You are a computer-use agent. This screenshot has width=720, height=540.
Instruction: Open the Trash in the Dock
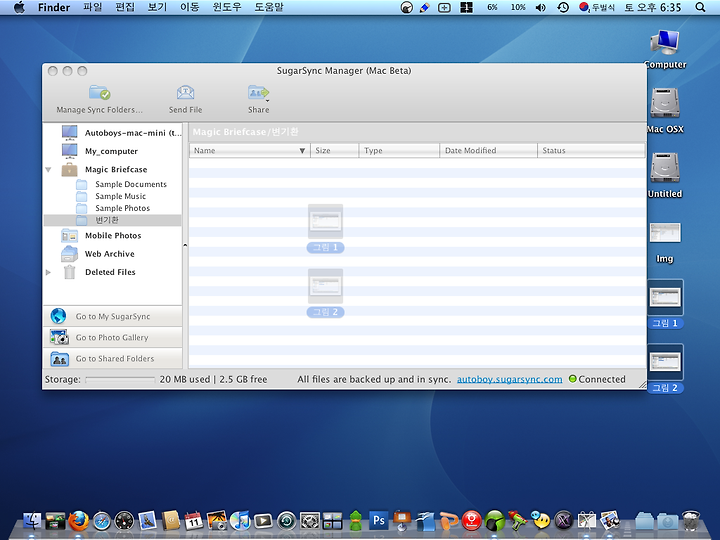[x=691, y=521]
